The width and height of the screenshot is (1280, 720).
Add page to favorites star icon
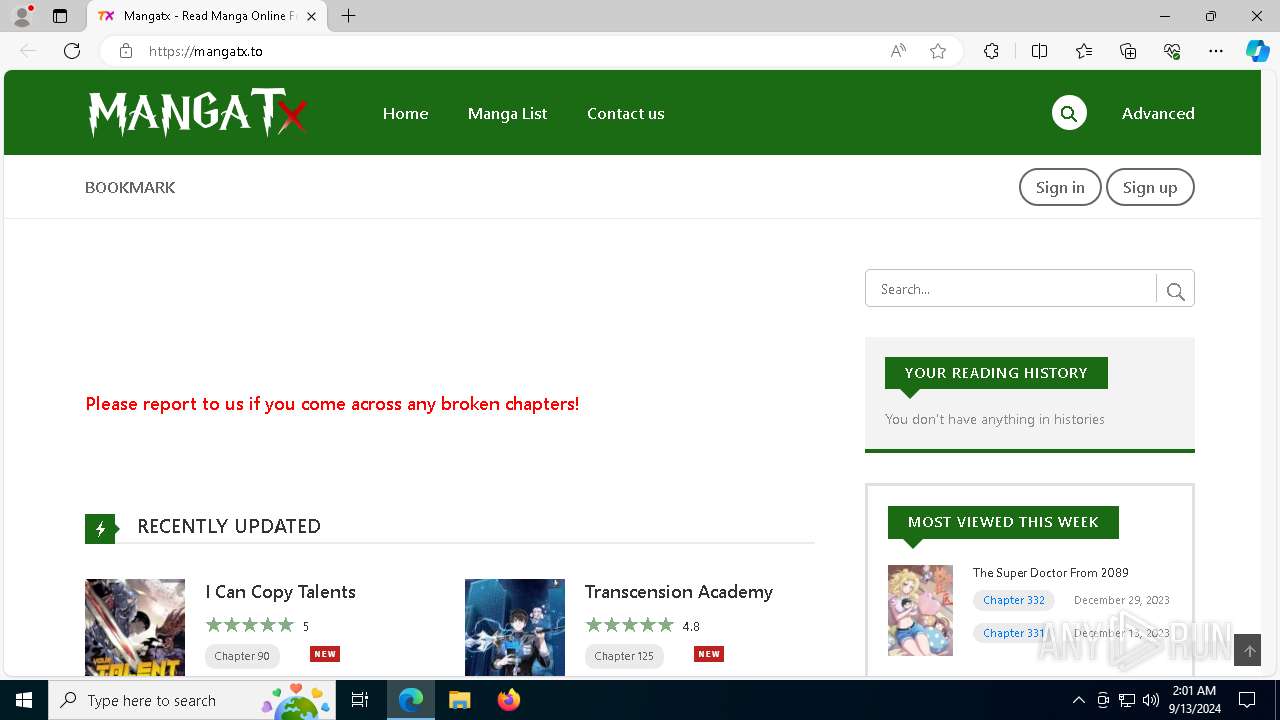click(x=938, y=51)
